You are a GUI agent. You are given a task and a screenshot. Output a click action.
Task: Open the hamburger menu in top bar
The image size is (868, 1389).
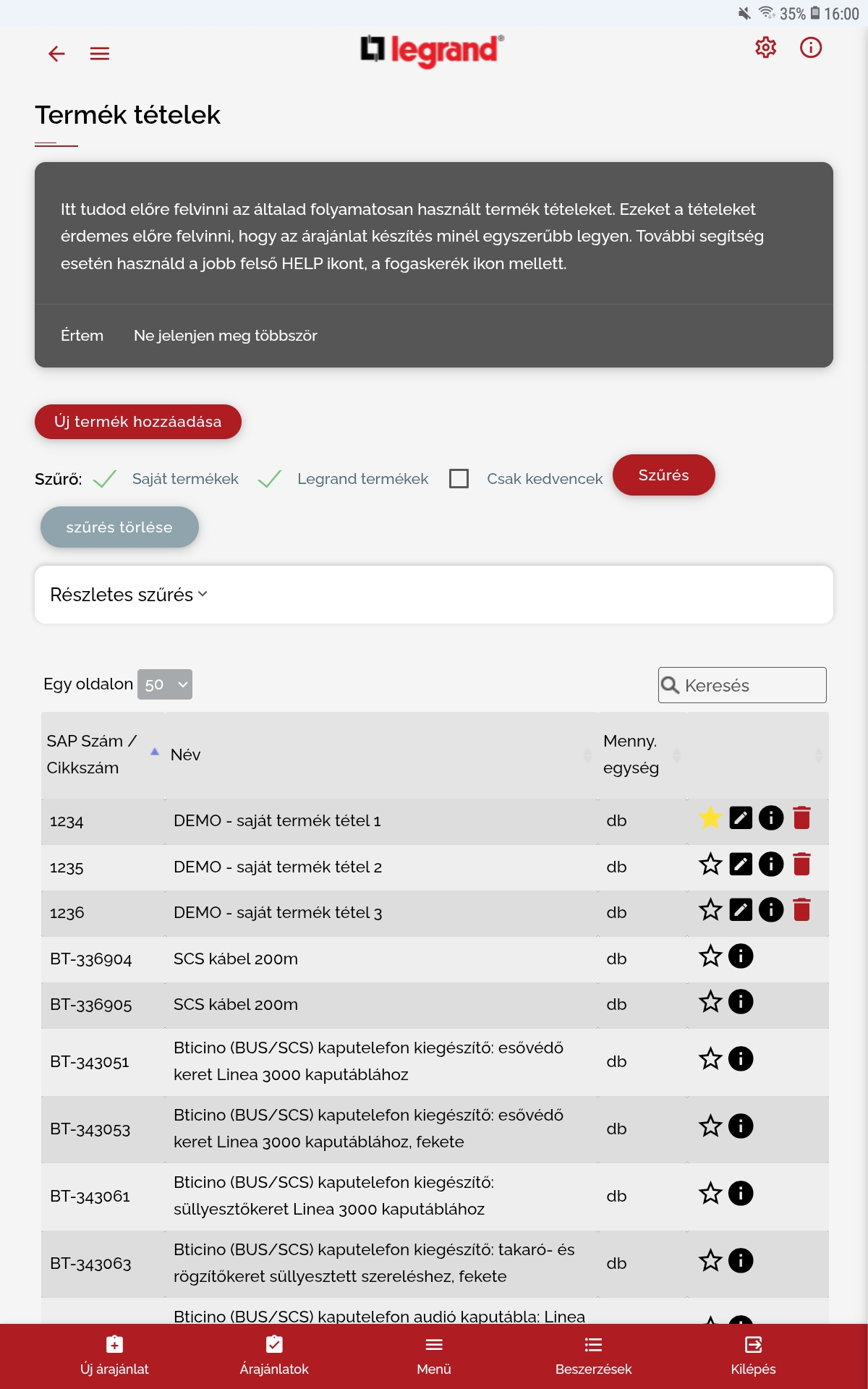click(x=100, y=54)
